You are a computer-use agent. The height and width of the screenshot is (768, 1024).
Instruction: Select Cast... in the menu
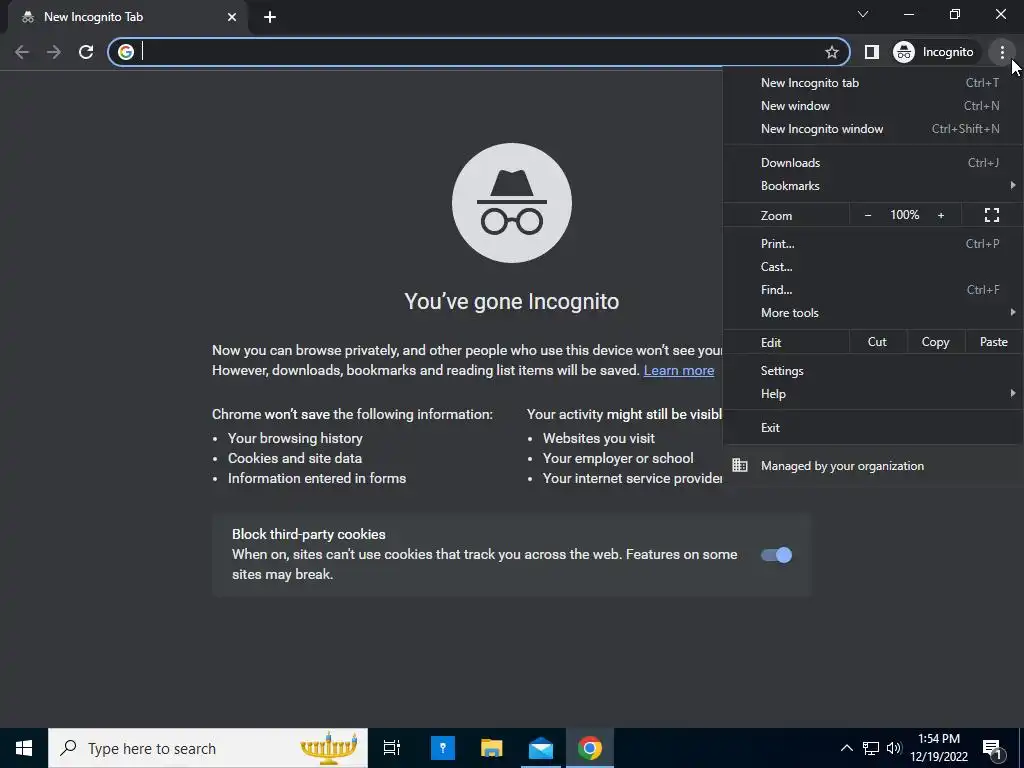pos(873,266)
